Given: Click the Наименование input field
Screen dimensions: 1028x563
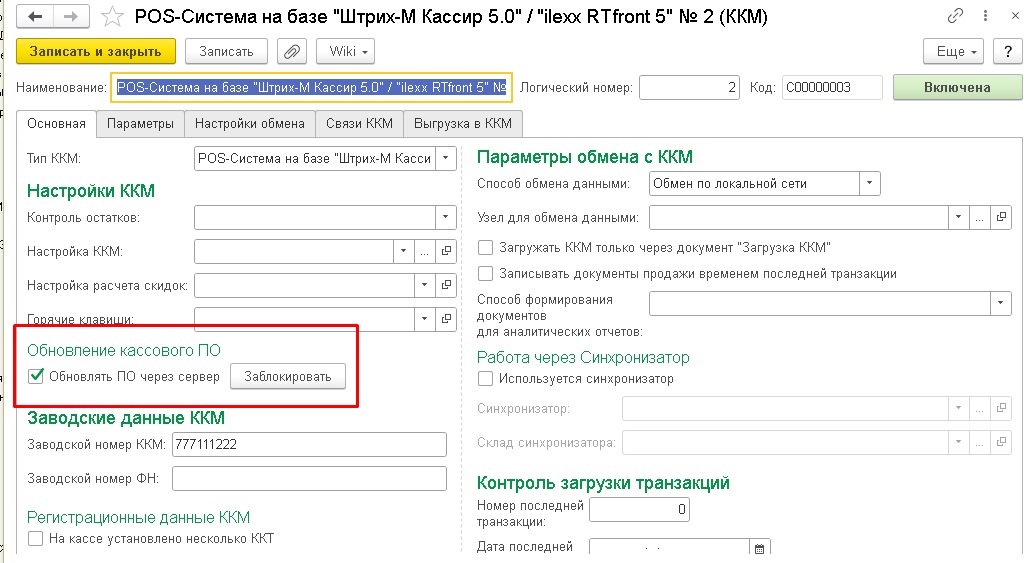Looking at the screenshot, I should (x=311, y=87).
